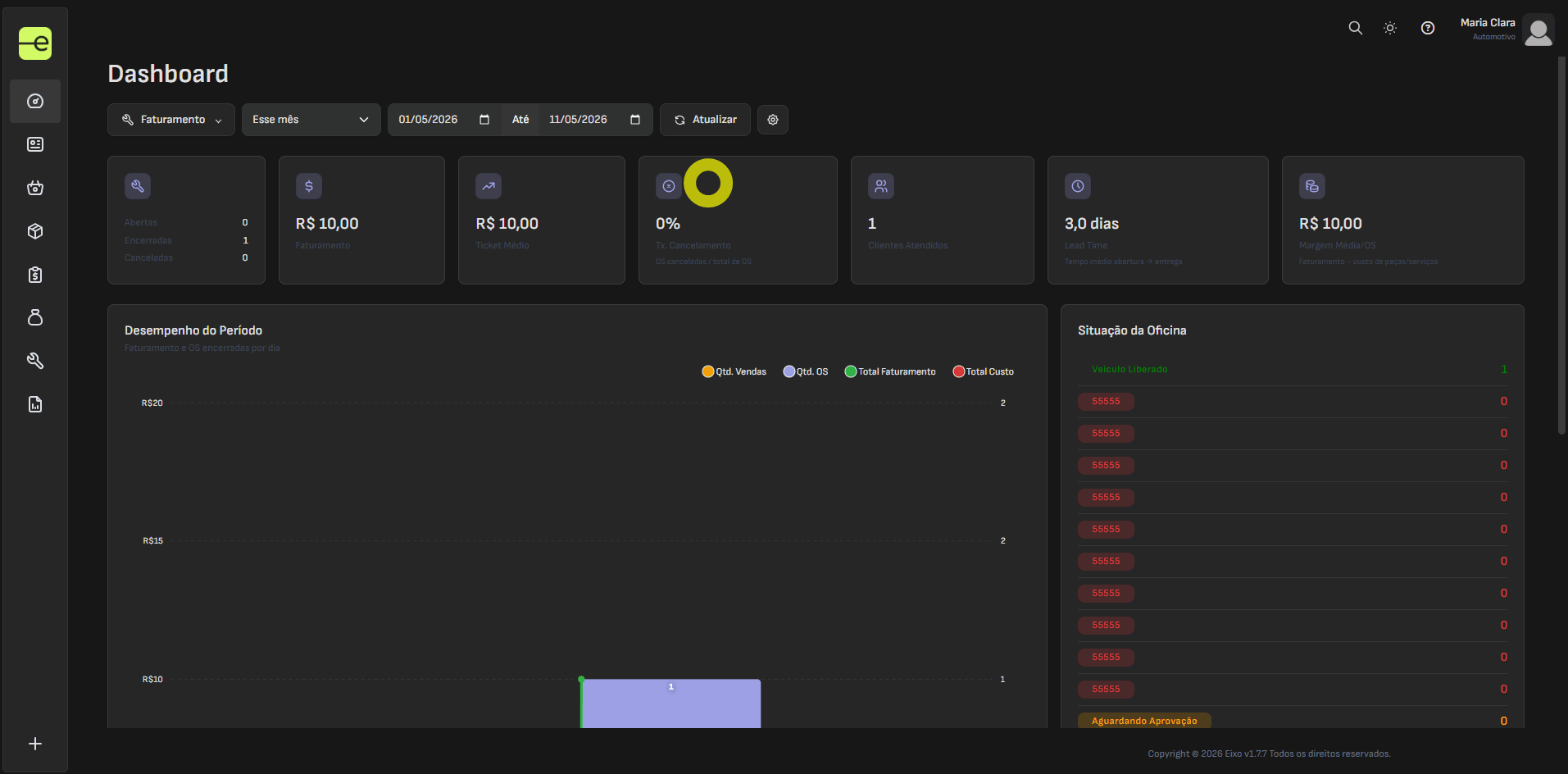The image size is (1568, 774).
Task: Click the Encerradas count row
Action: click(x=186, y=240)
